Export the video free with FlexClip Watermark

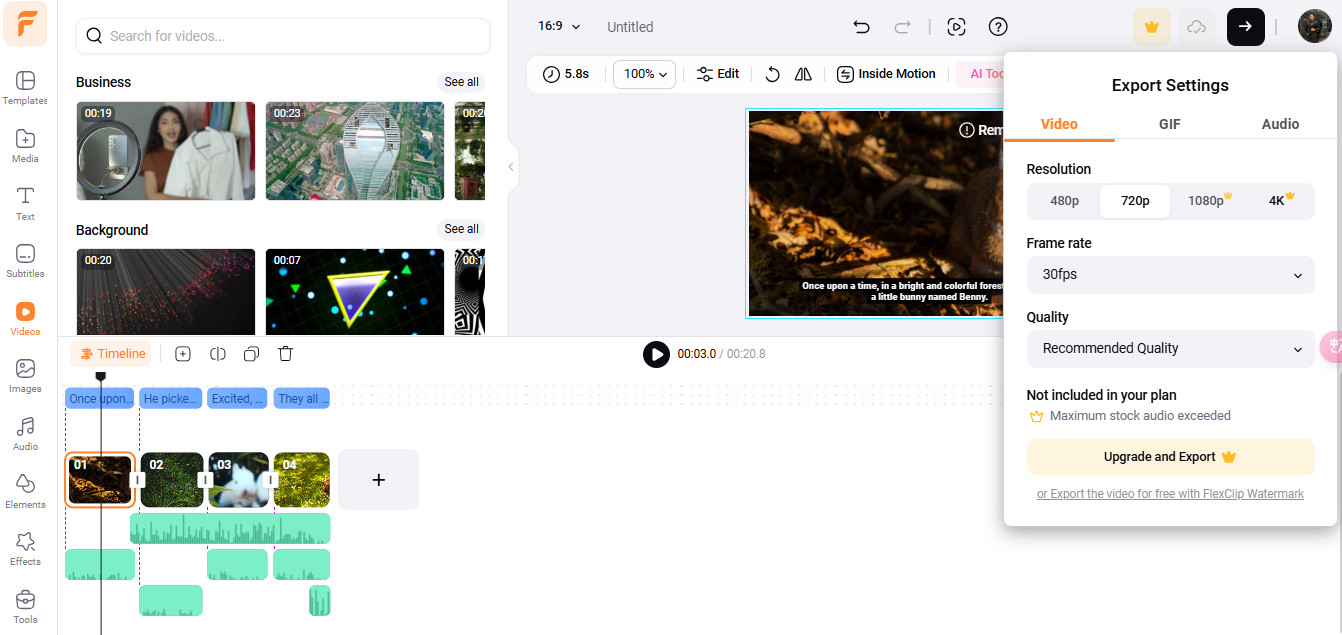click(x=1170, y=493)
